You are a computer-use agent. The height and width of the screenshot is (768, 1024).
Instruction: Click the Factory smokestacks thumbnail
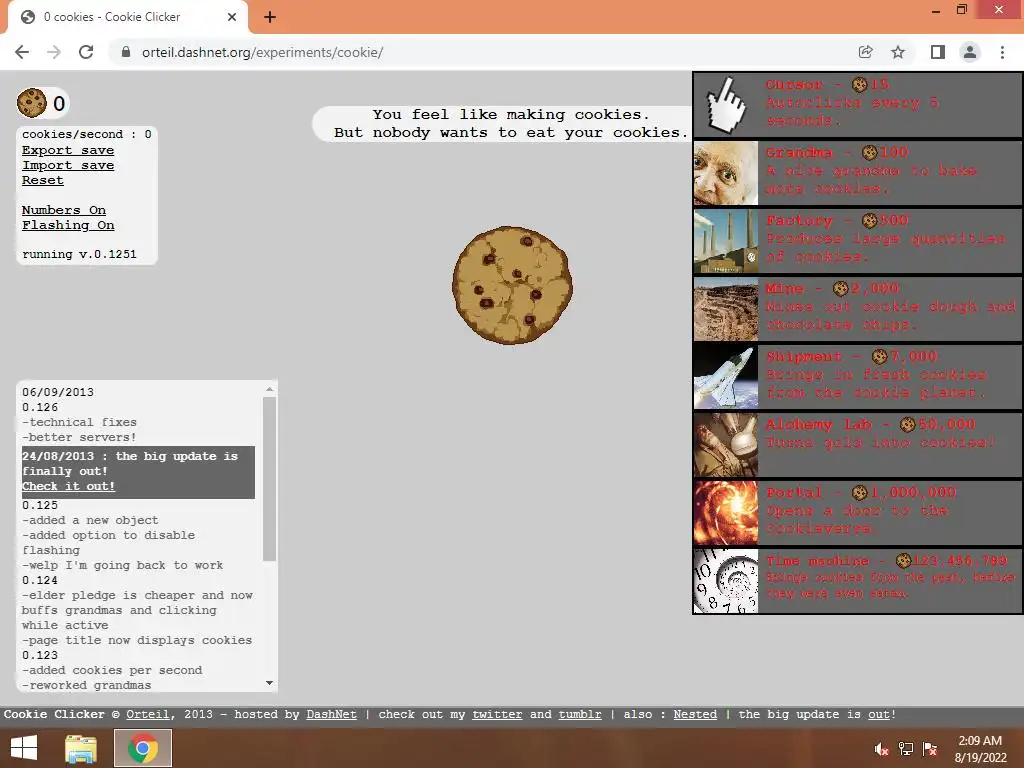pos(726,241)
